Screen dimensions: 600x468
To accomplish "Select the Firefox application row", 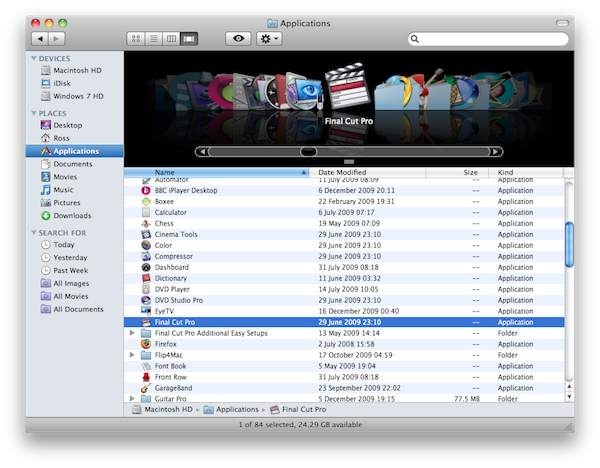I will coord(344,344).
